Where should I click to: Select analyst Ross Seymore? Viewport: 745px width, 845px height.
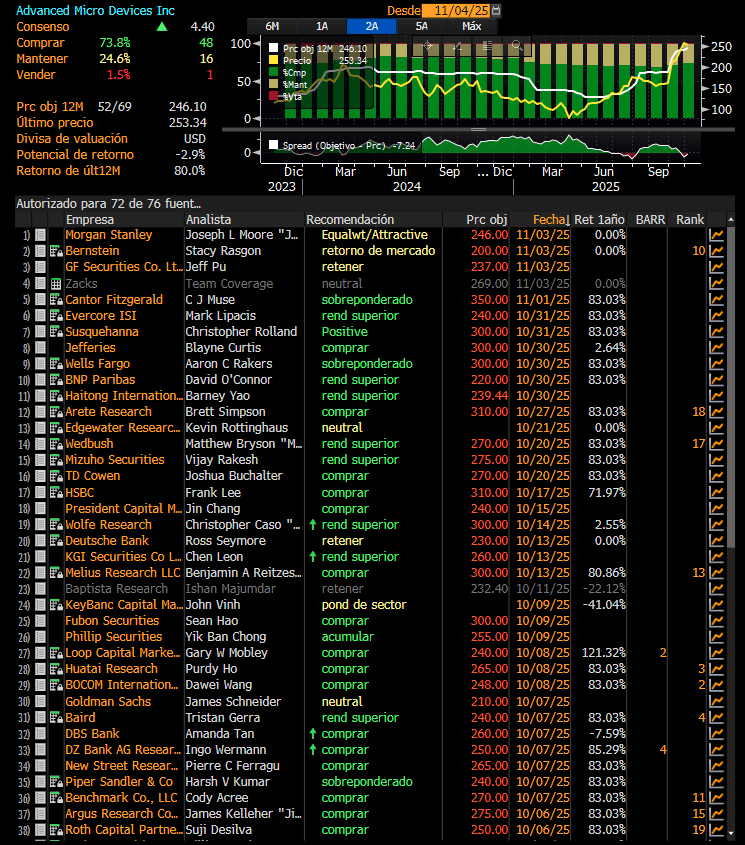coord(225,541)
